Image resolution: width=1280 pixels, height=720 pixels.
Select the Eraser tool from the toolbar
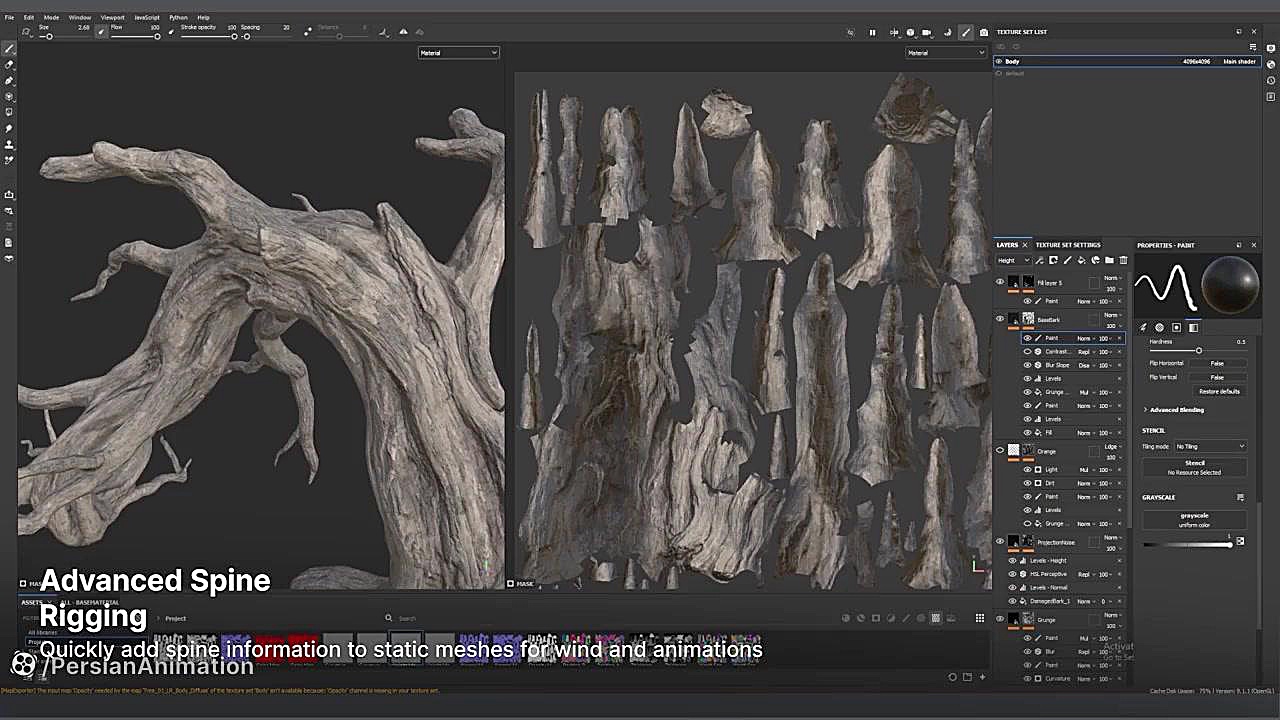(10, 66)
